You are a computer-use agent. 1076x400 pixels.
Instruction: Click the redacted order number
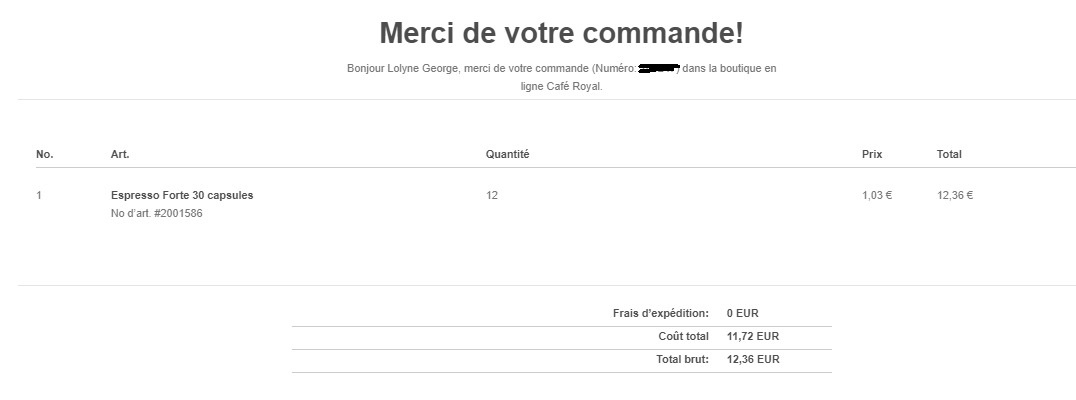[658, 68]
